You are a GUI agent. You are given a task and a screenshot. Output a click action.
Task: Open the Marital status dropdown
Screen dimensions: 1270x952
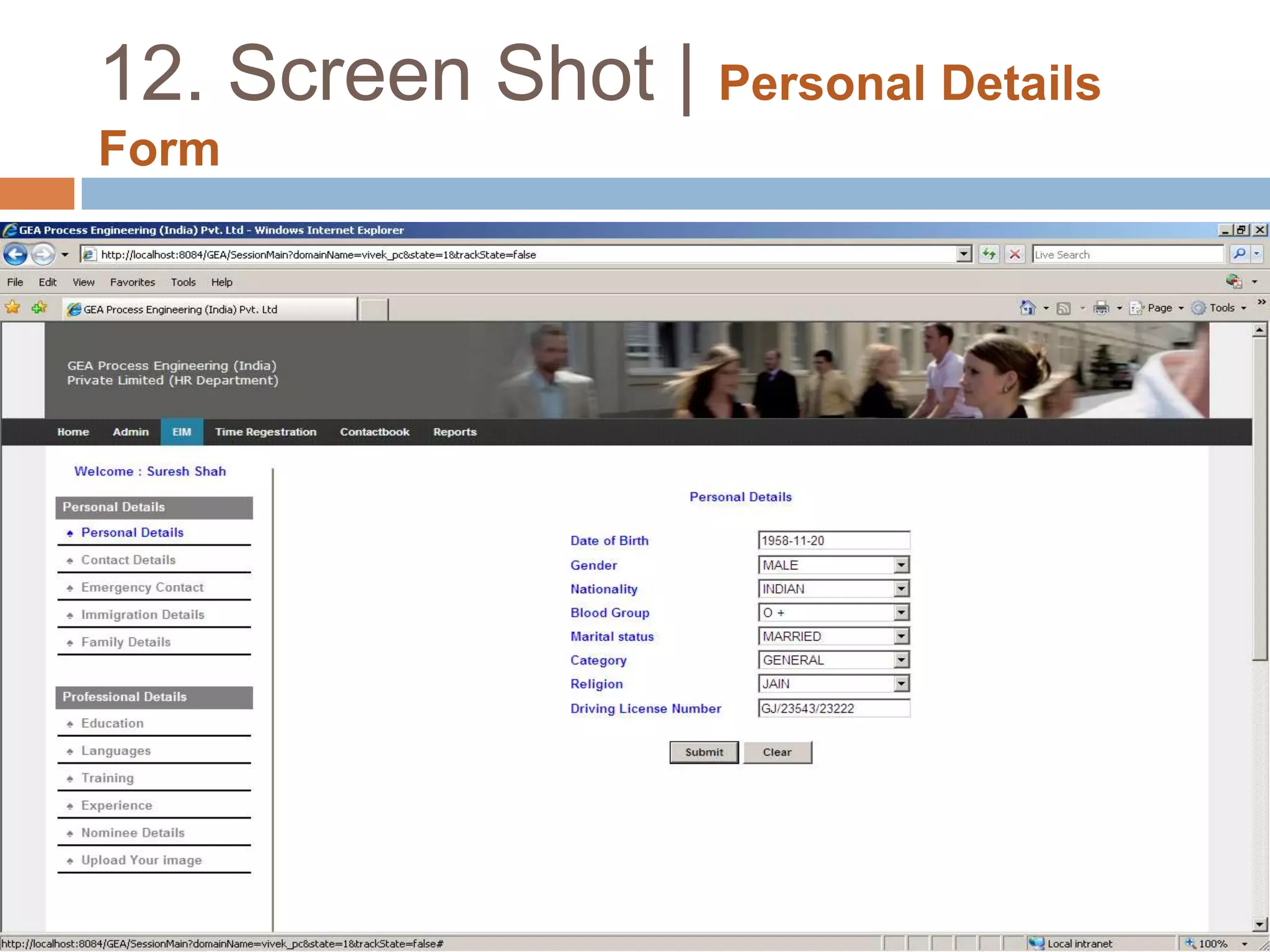901,636
